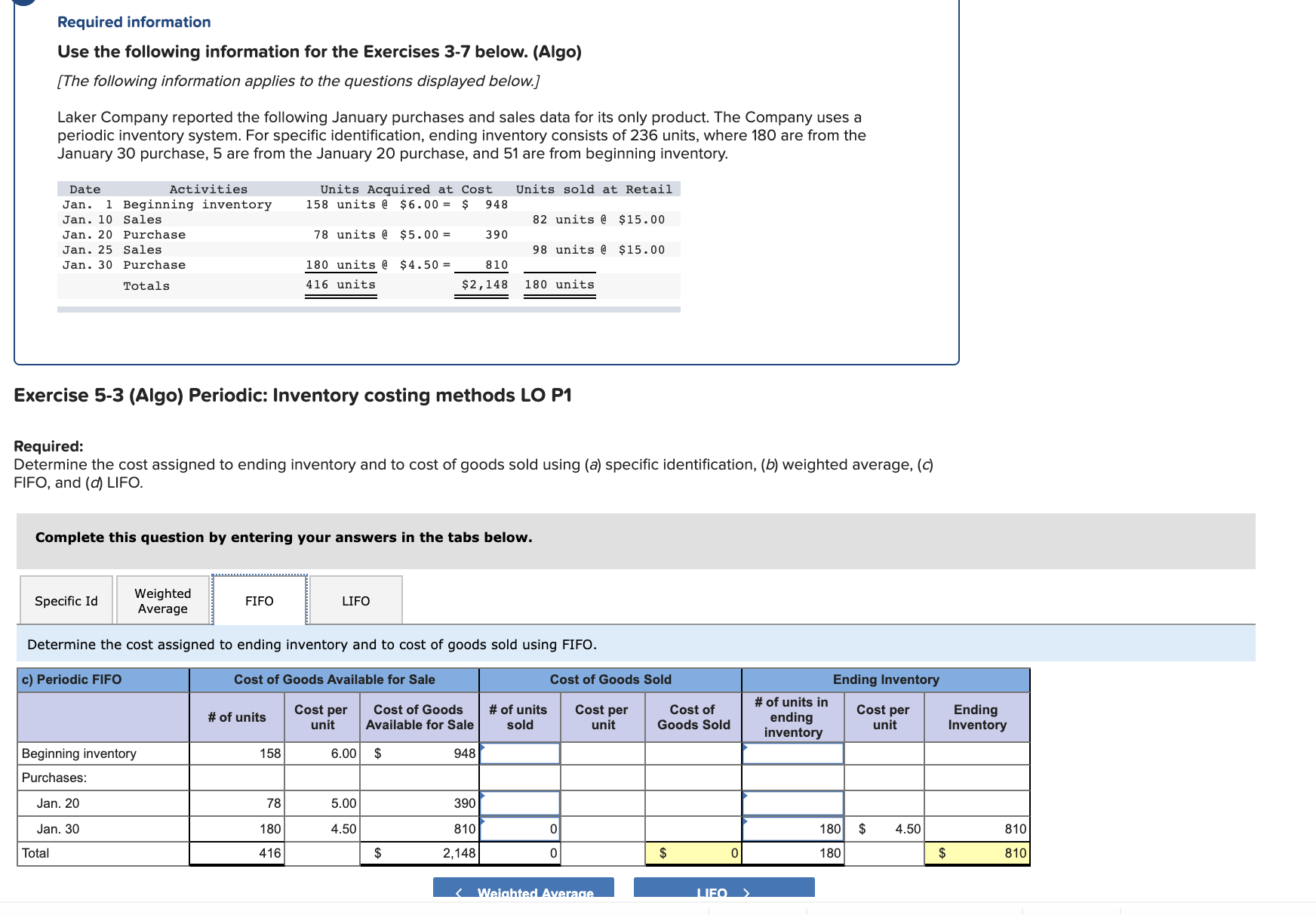Click the 'Total' row label in FIFO table
Screen dimensions: 1316x915
(x=35, y=853)
